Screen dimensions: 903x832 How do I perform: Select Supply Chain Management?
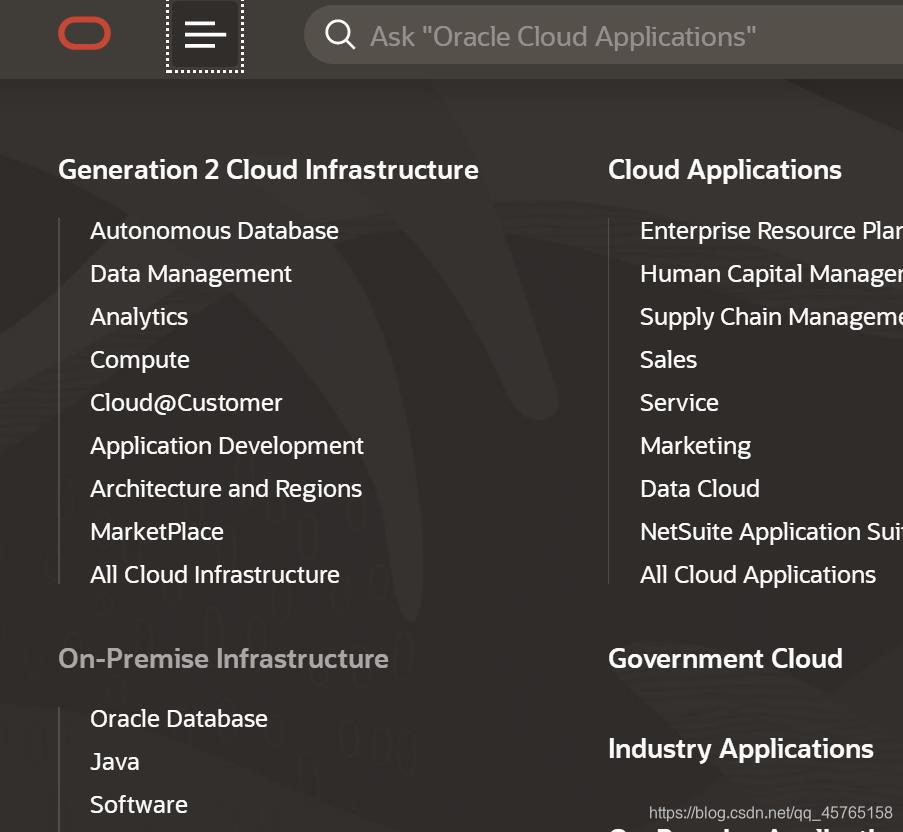coord(771,317)
